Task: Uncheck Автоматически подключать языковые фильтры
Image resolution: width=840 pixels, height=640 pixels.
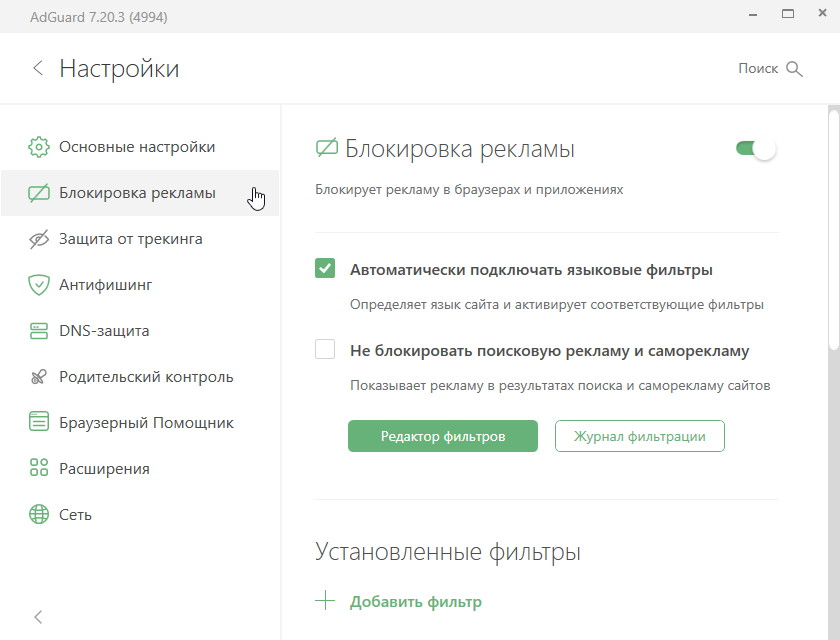Action: [x=325, y=268]
